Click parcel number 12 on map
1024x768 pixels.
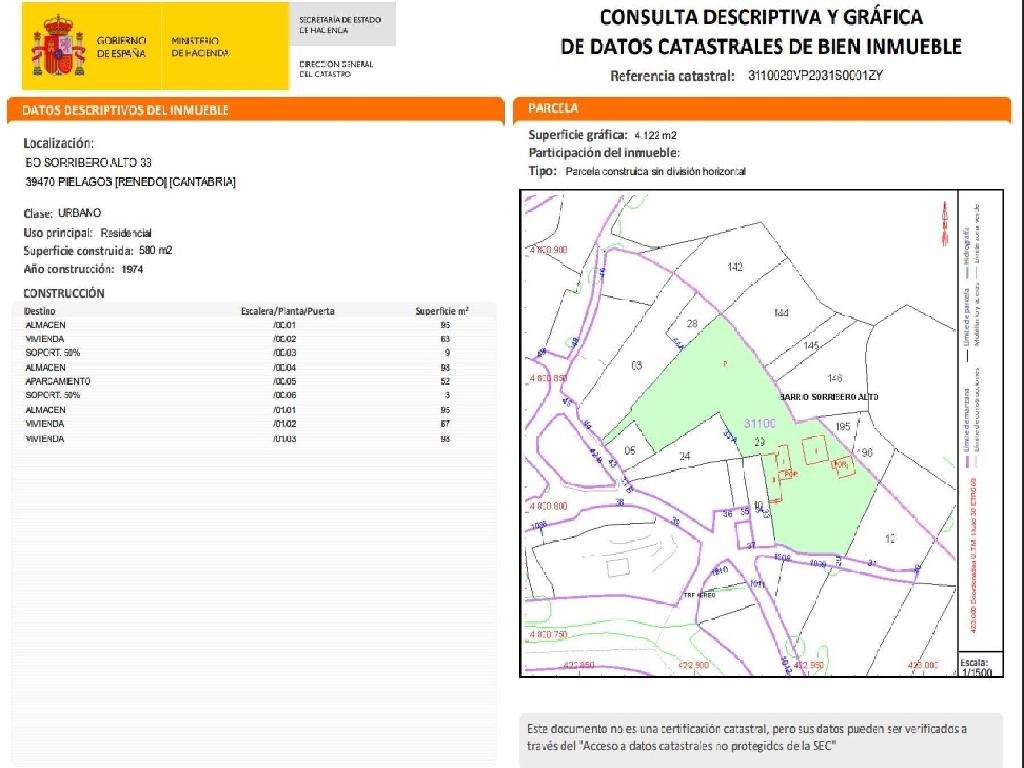pos(890,538)
